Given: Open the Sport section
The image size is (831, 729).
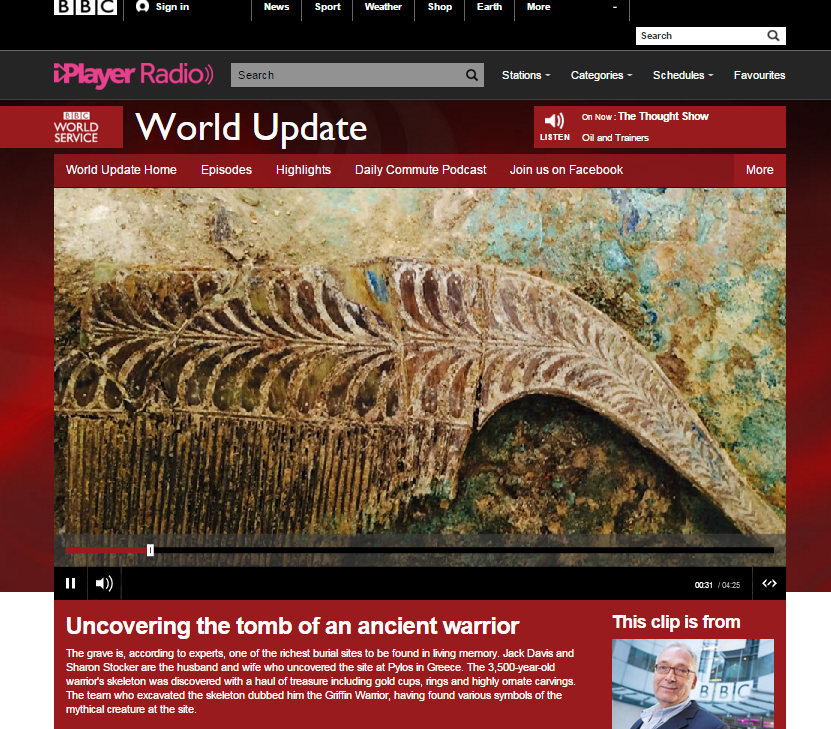Looking at the screenshot, I should tap(327, 7).
